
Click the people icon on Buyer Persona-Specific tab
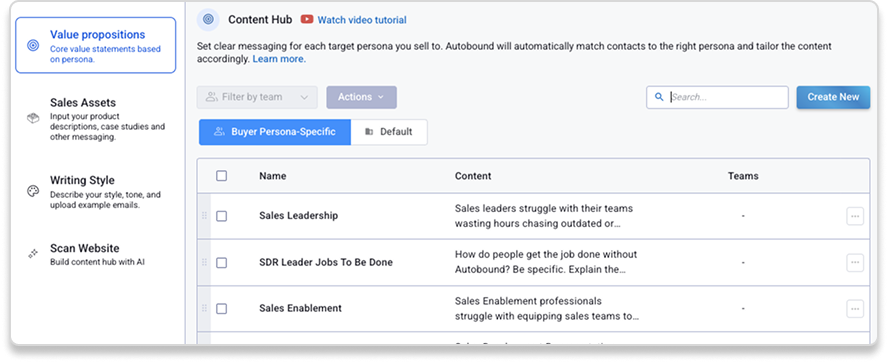[219, 132]
